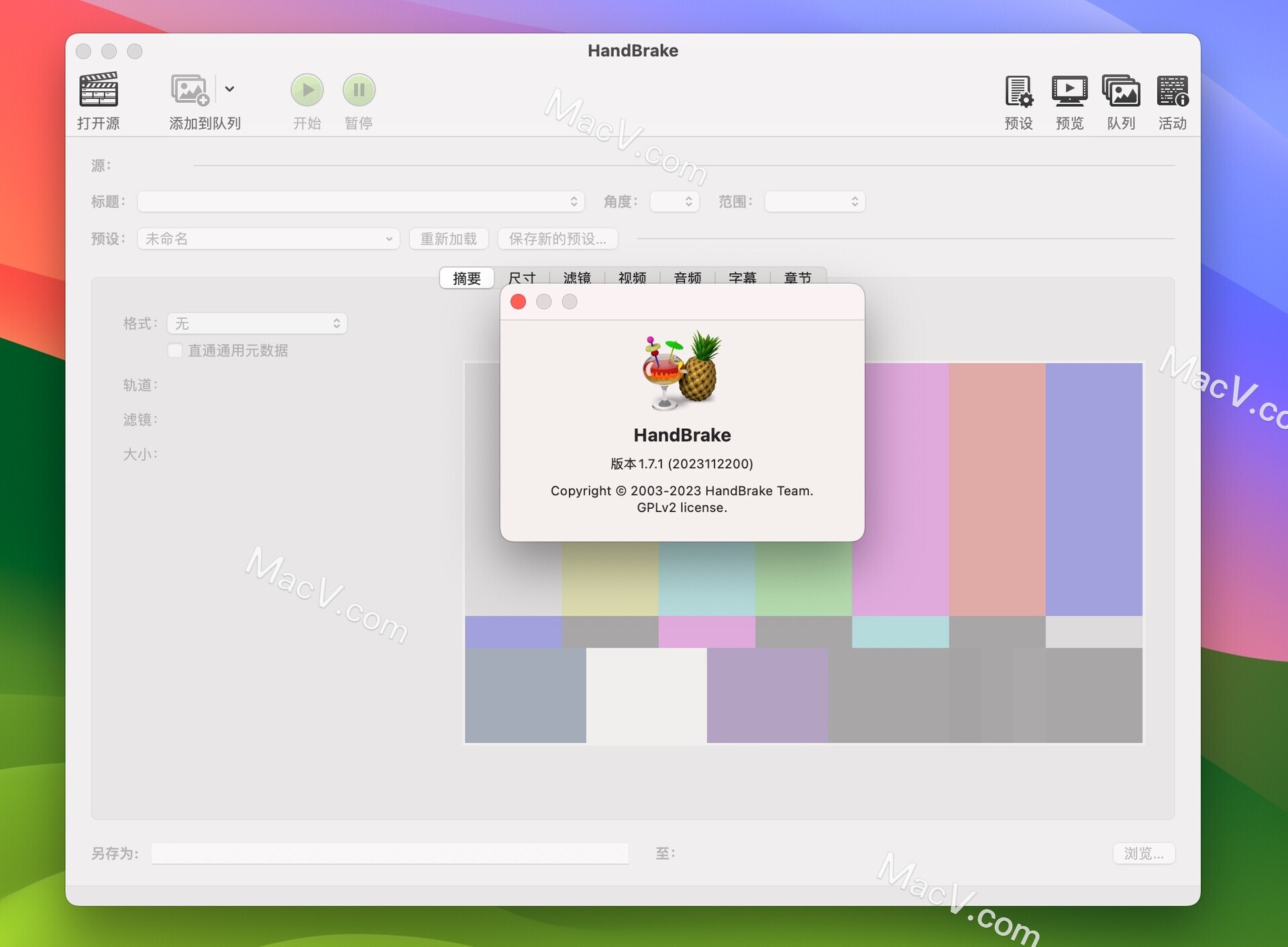The height and width of the screenshot is (947, 1288).
Task: Add current job to queue icon
Action: point(191,90)
